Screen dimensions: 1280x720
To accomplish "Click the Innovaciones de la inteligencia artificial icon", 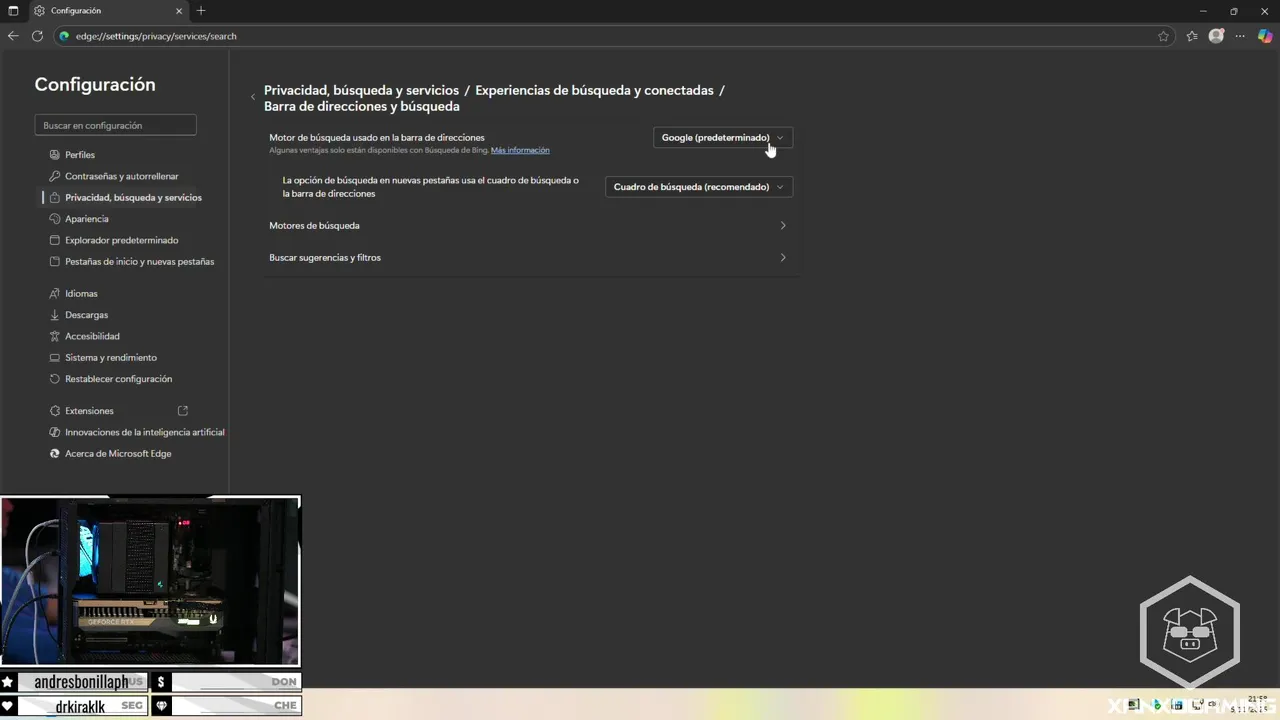I will (55, 432).
